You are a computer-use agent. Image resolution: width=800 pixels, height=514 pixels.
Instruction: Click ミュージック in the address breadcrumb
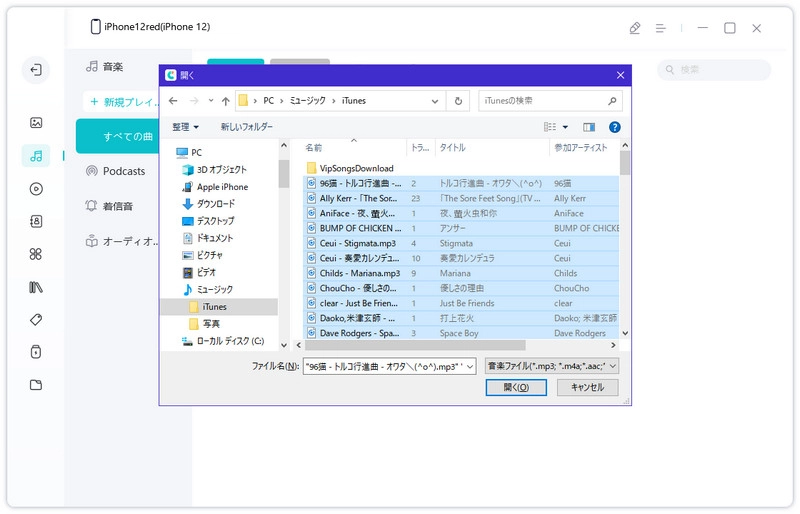pos(308,101)
